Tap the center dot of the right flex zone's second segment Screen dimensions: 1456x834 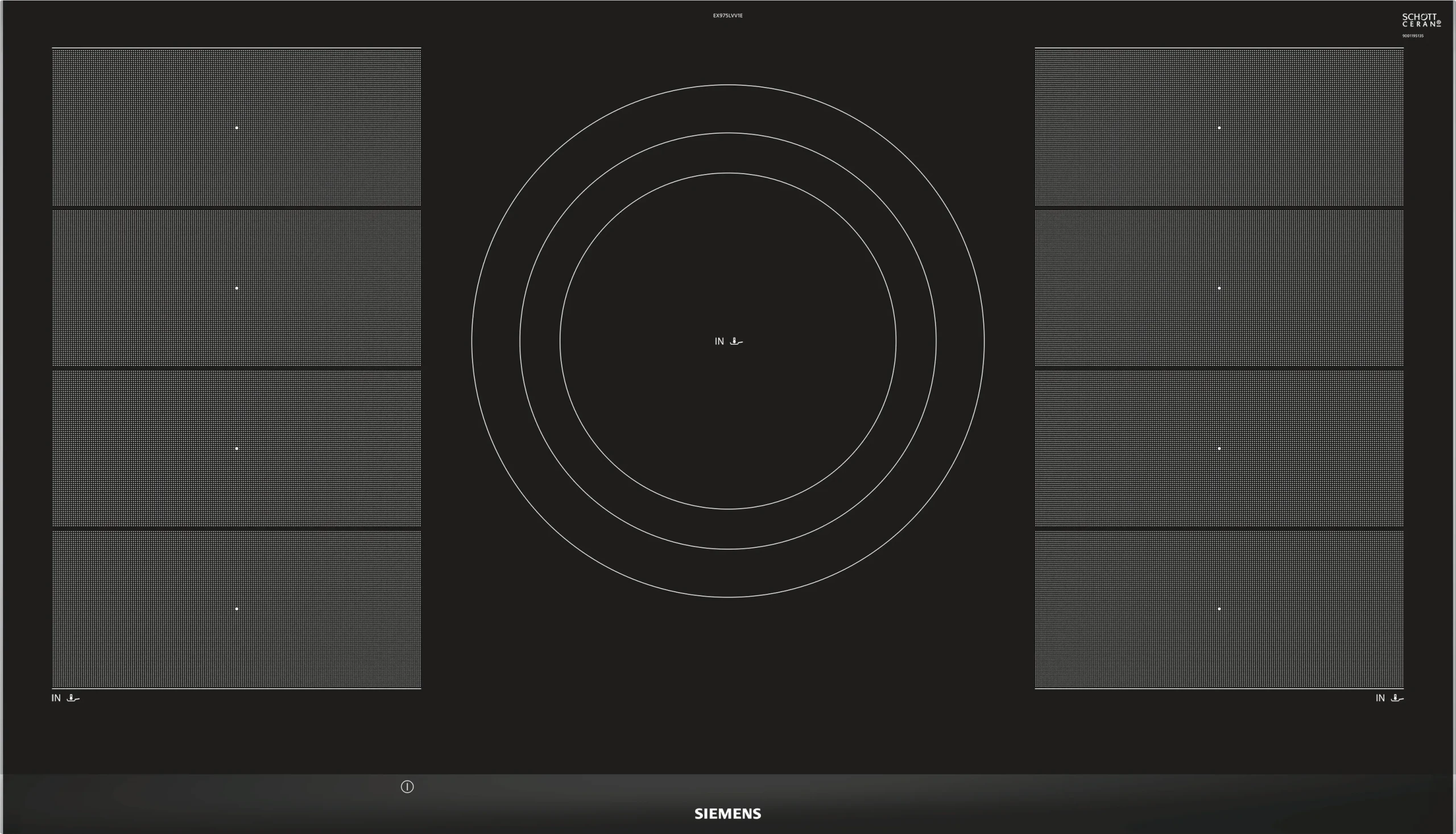1219,288
